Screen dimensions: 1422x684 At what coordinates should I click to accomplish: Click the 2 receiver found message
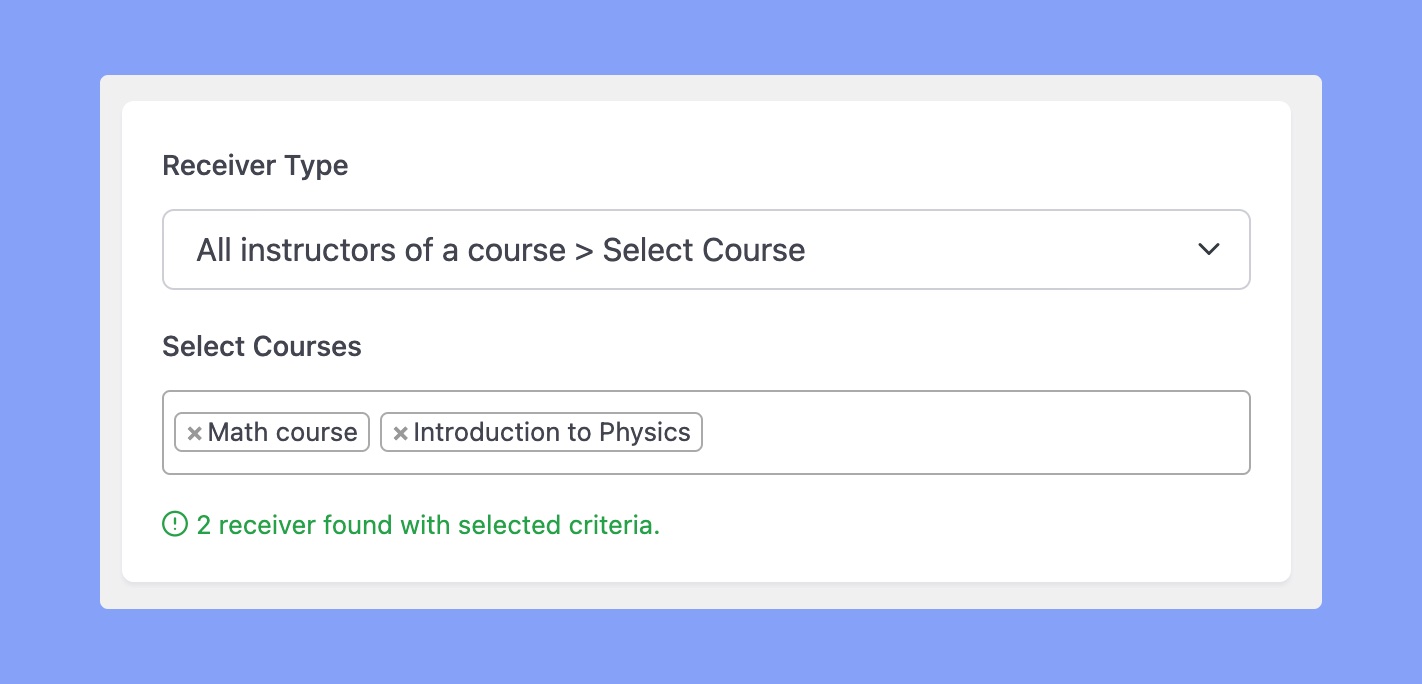428,524
